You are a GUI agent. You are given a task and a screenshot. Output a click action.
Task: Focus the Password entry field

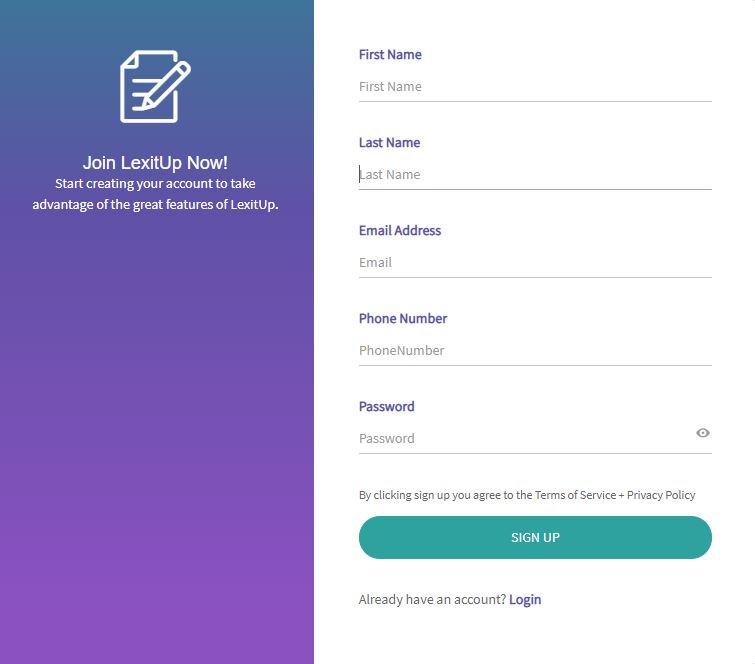point(520,439)
